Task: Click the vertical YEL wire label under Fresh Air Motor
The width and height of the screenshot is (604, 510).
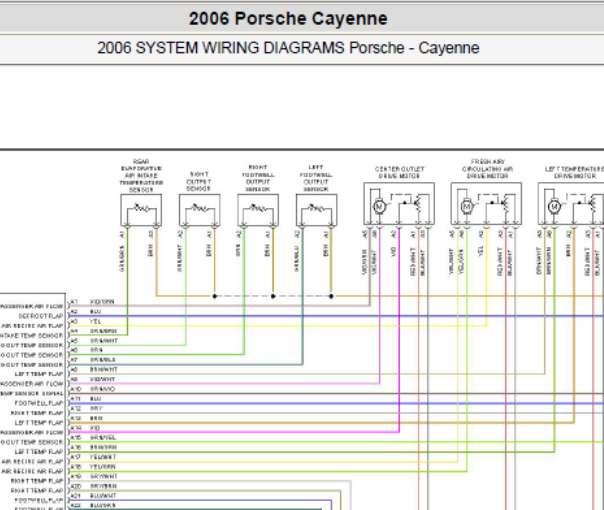Action: (481, 252)
